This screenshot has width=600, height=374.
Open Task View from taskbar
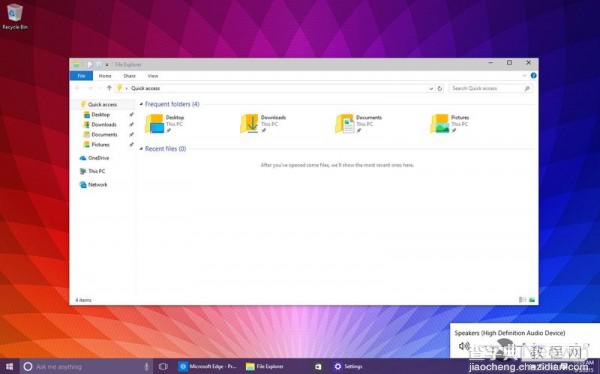point(163,367)
